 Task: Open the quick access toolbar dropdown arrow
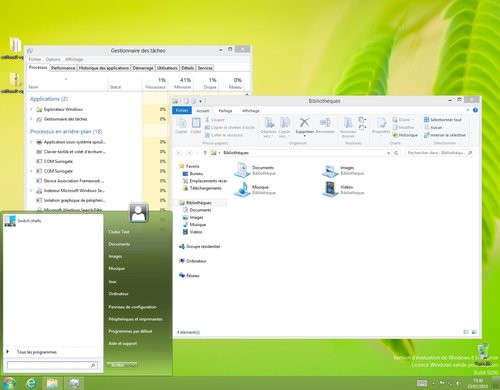200,101
